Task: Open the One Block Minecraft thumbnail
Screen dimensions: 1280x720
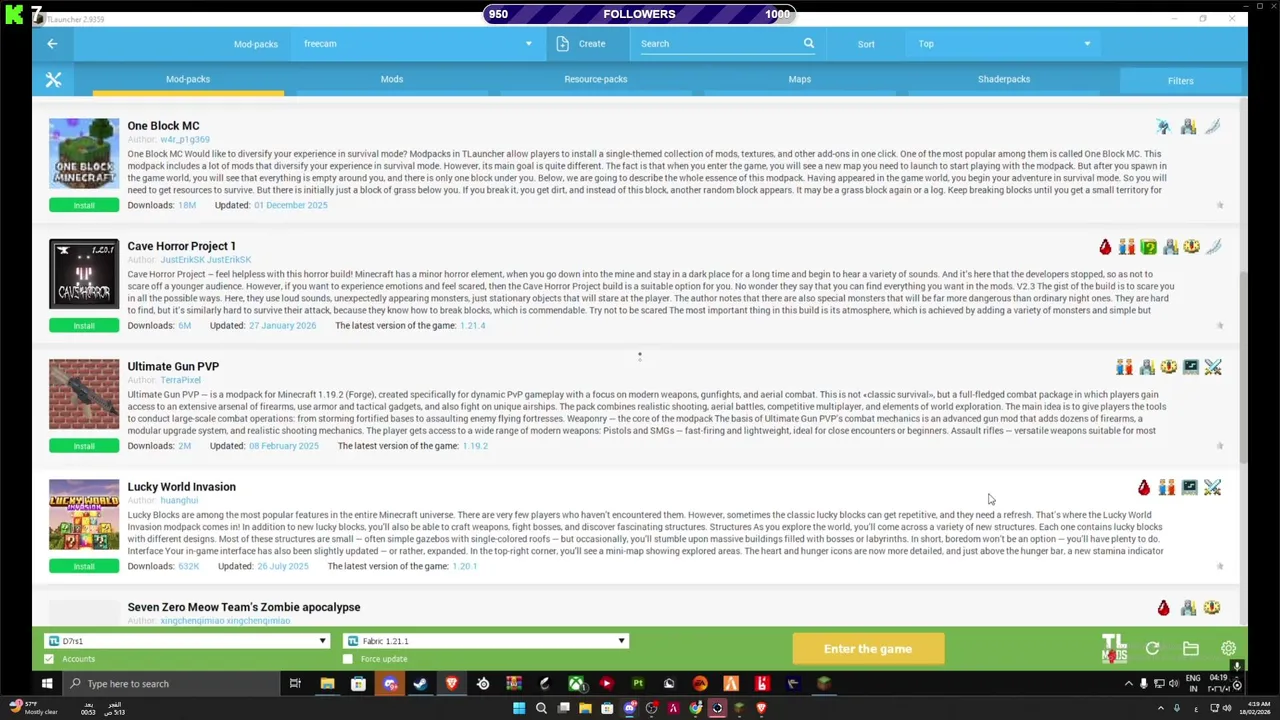Action: coord(84,154)
